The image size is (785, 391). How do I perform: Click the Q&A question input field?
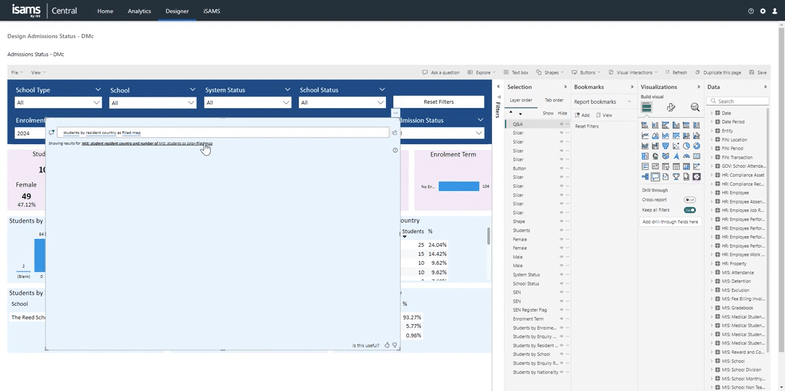(223, 132)
